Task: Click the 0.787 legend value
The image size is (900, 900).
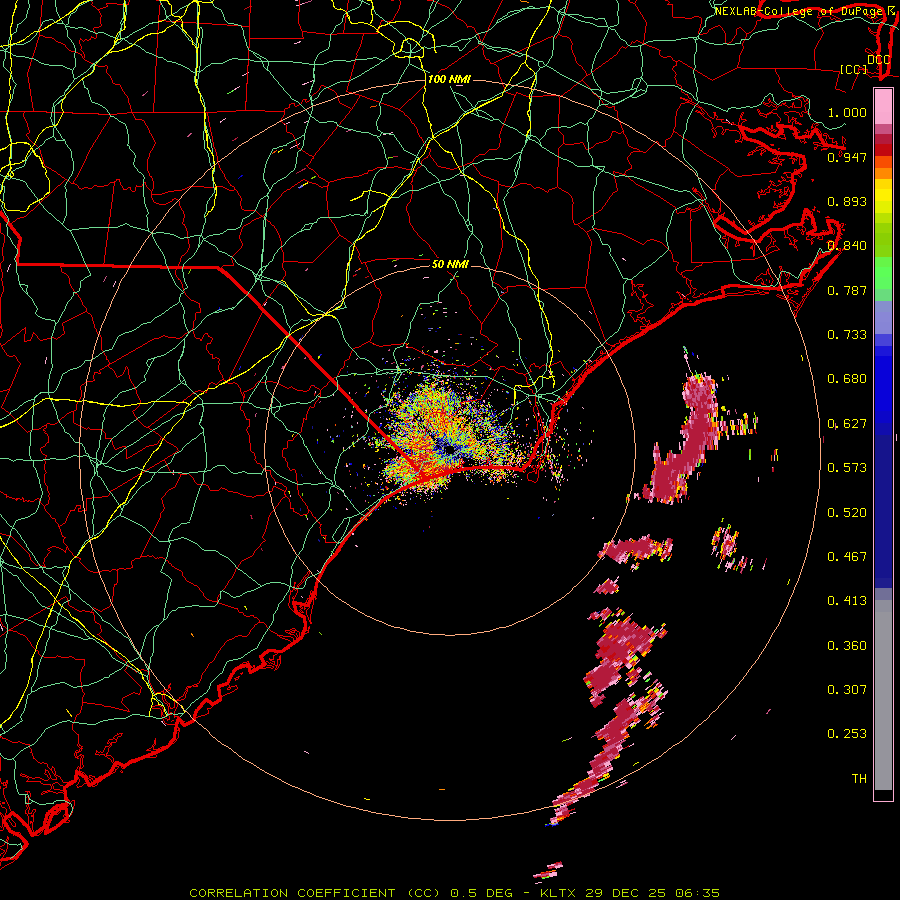Action: 847,290
